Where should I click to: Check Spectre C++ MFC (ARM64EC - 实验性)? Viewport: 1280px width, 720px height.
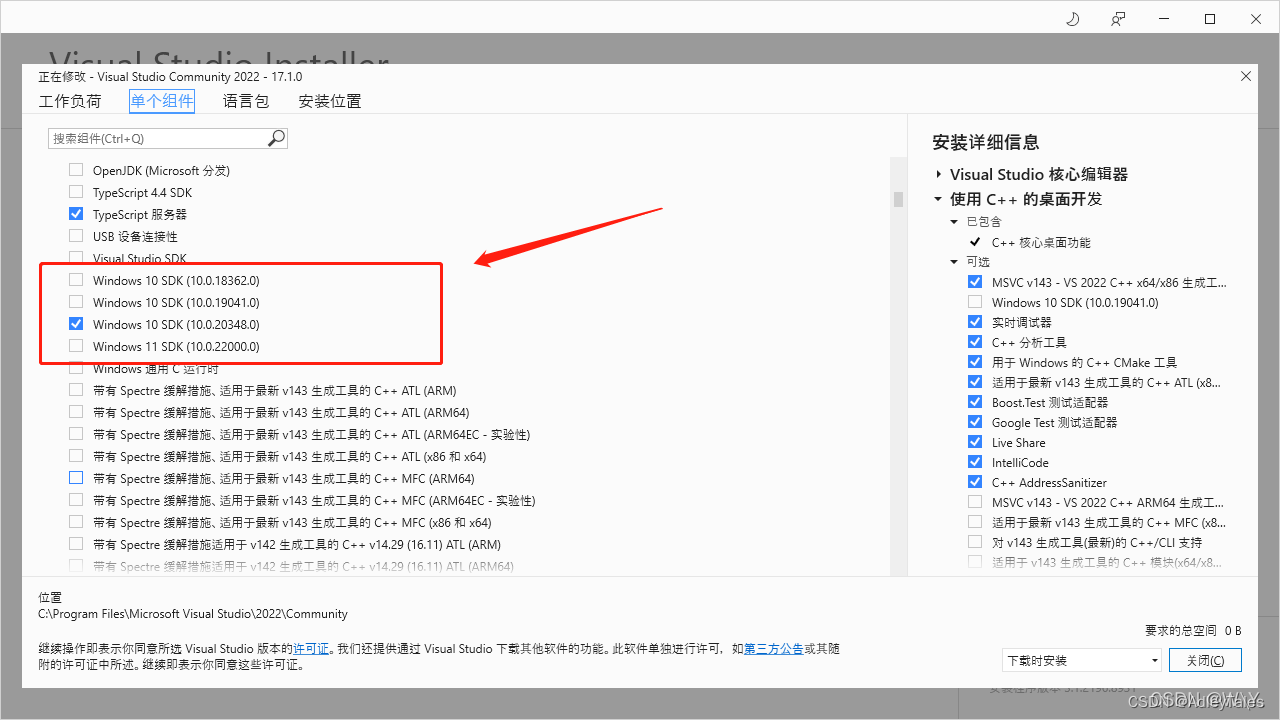pyautogui.click(x=76, y=500)
